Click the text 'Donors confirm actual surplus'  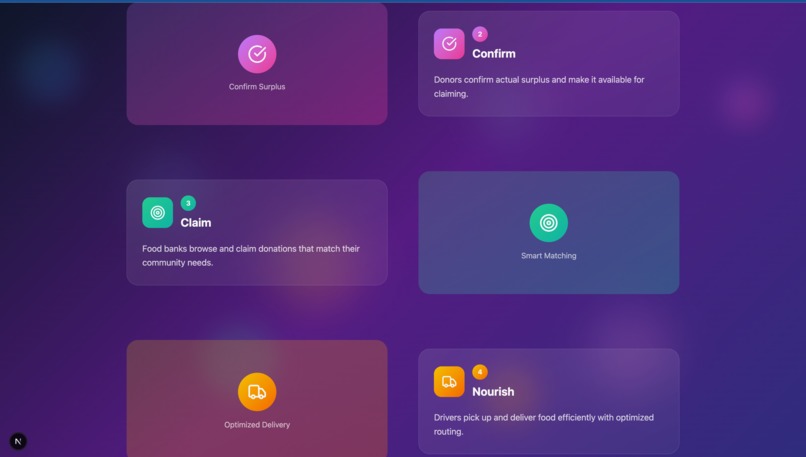pyautogui.click(x=491, y=80)
